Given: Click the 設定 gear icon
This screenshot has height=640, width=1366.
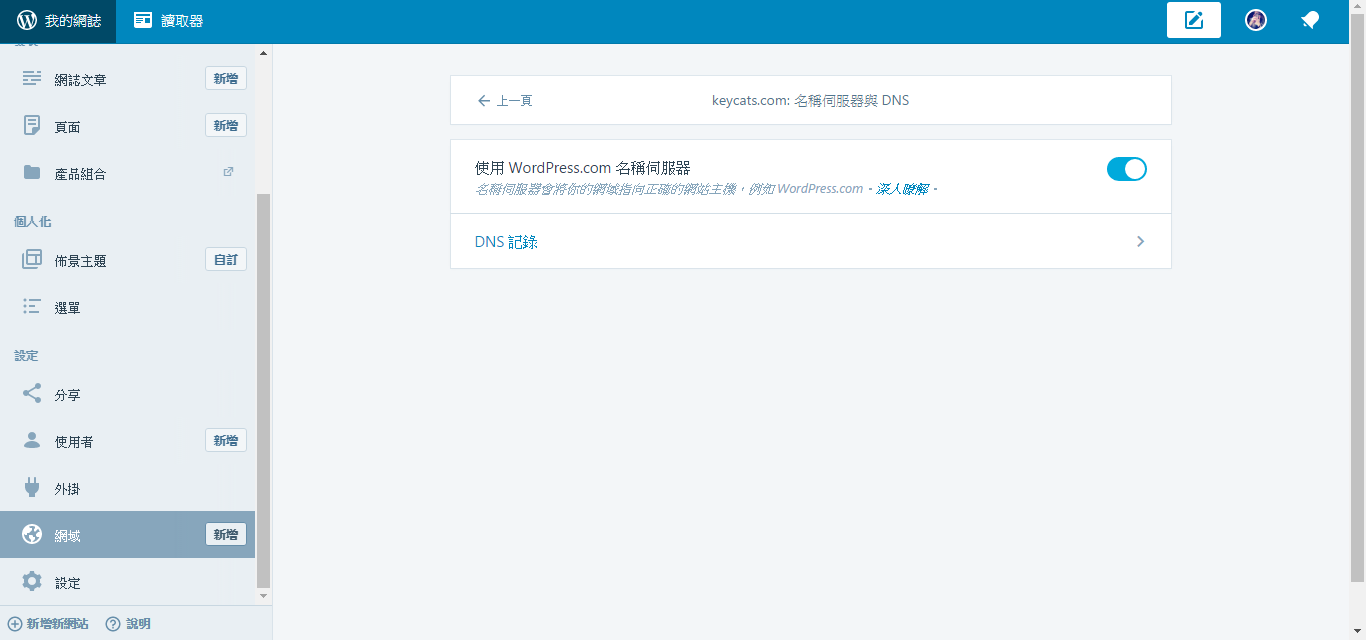Looking at the screenshot, I should coord(32,582).
